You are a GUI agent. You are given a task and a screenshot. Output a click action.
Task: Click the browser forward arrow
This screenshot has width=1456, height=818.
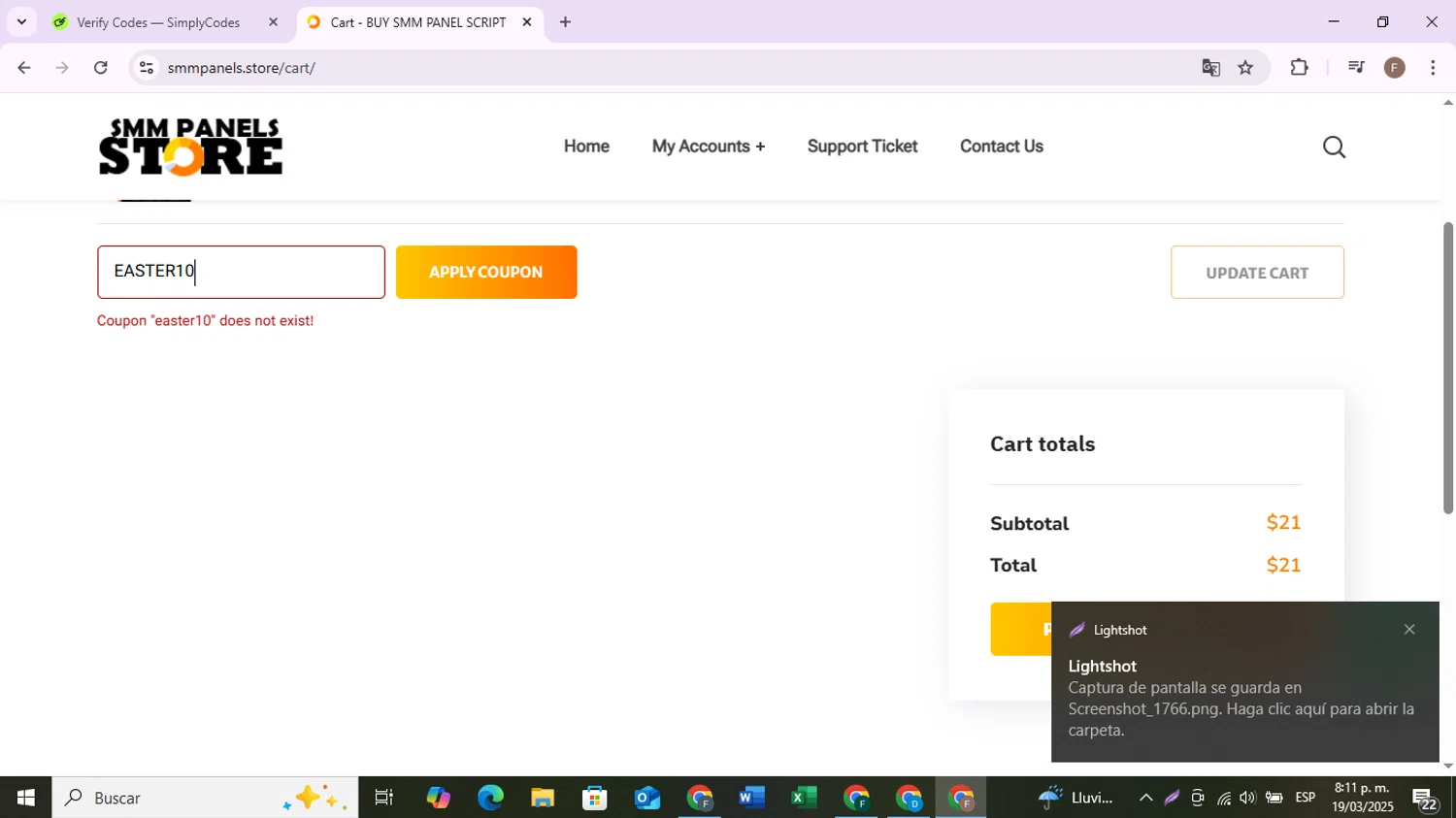point(62,68)
